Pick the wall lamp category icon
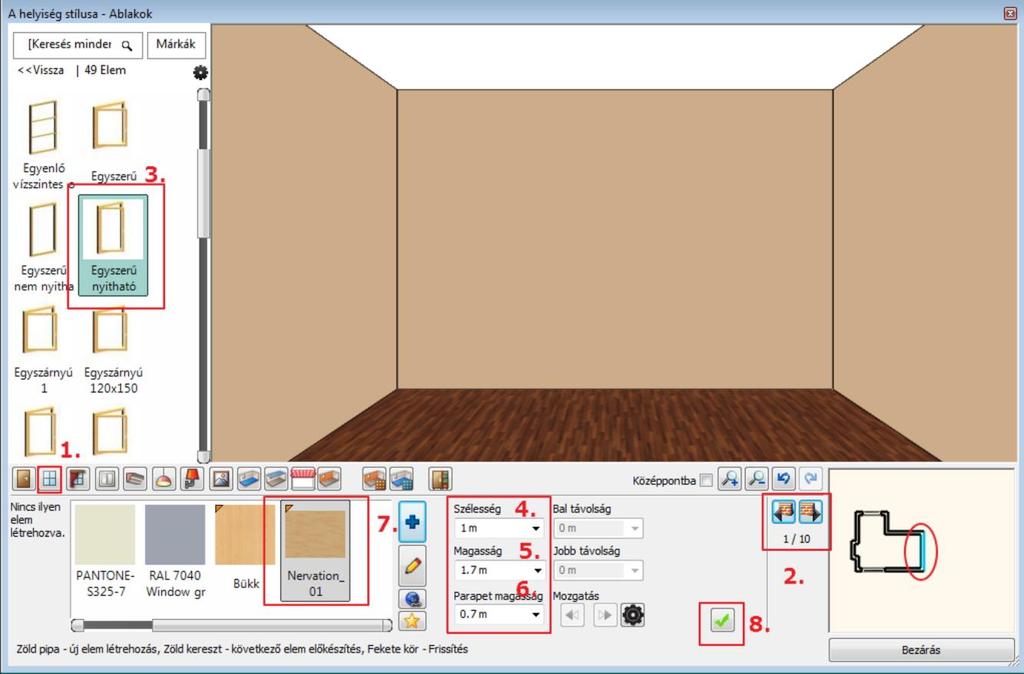The width and height of the screenshot is (1024, 674). [x=192, y=479]
